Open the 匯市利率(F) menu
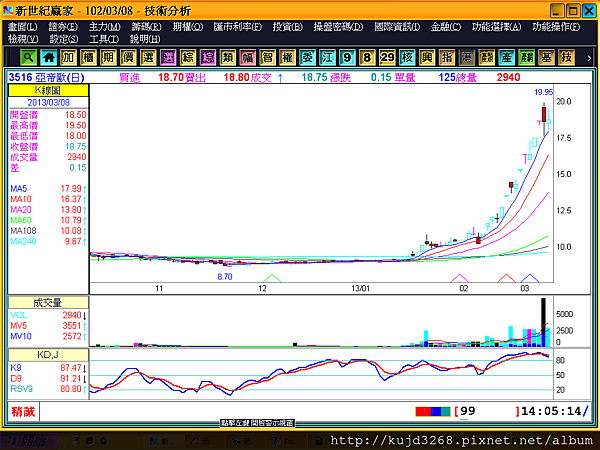 (238, 27)
